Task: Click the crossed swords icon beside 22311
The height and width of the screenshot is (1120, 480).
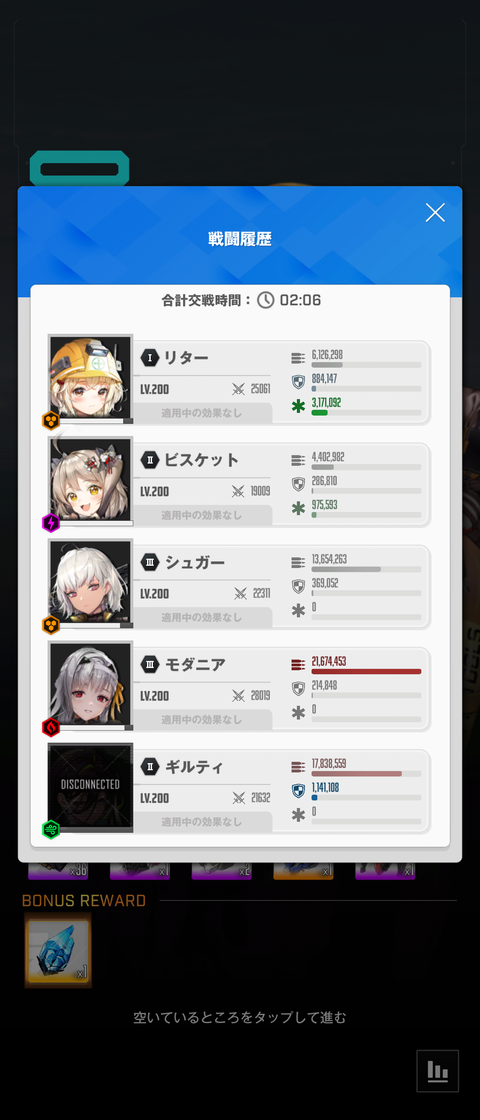Action: tap(240, 594)
